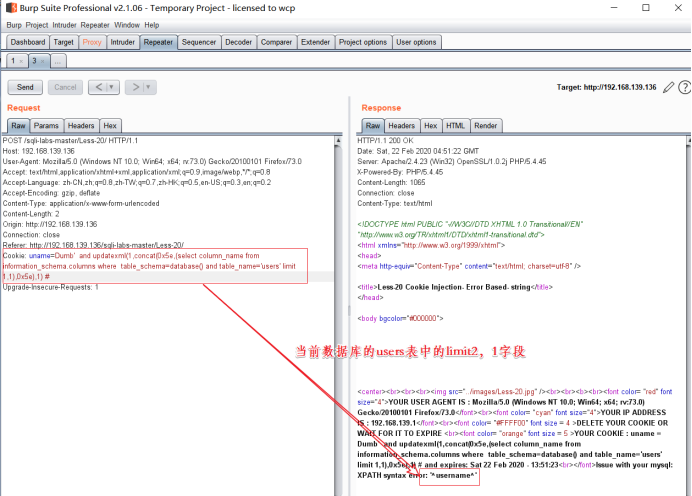Select the Request Raw tab

tap(18, 126)
